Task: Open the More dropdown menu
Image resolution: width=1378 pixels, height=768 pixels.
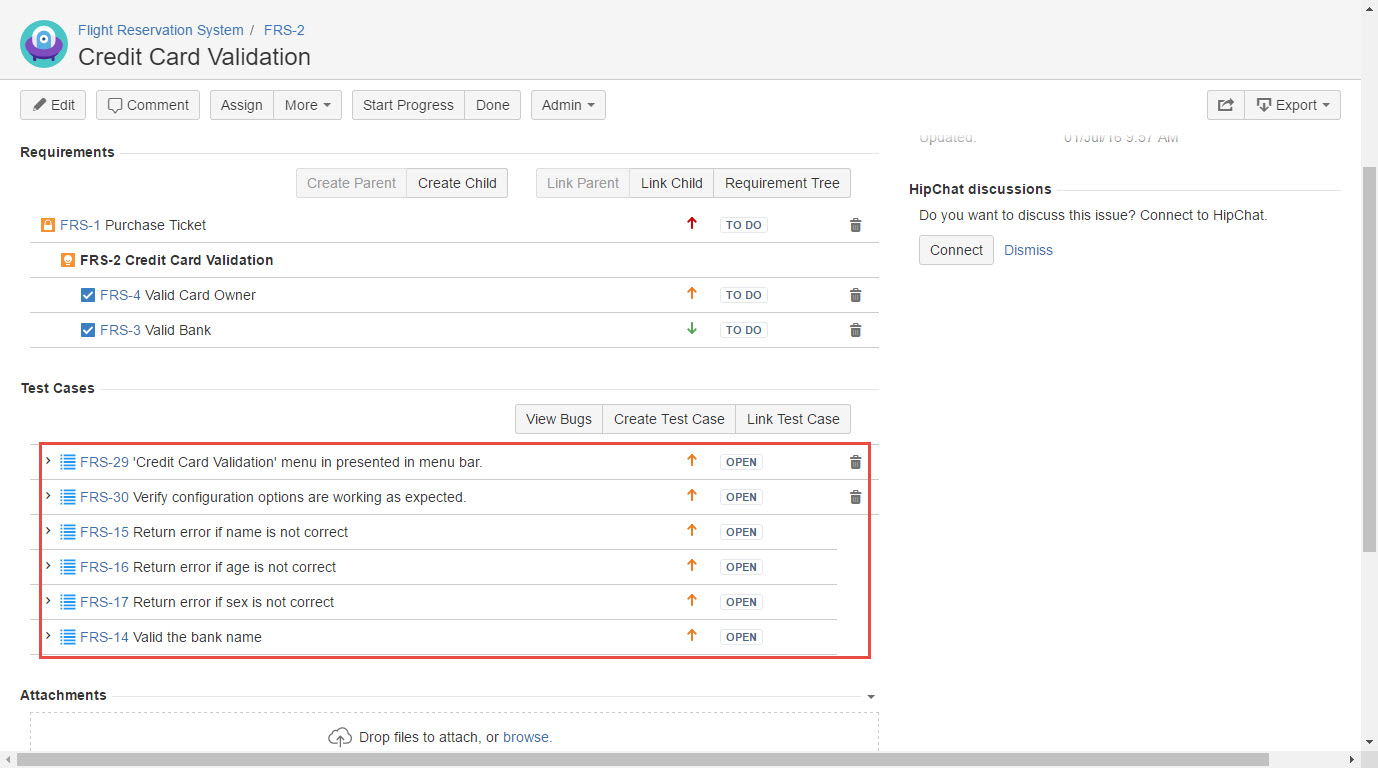Action: (307, 105)
